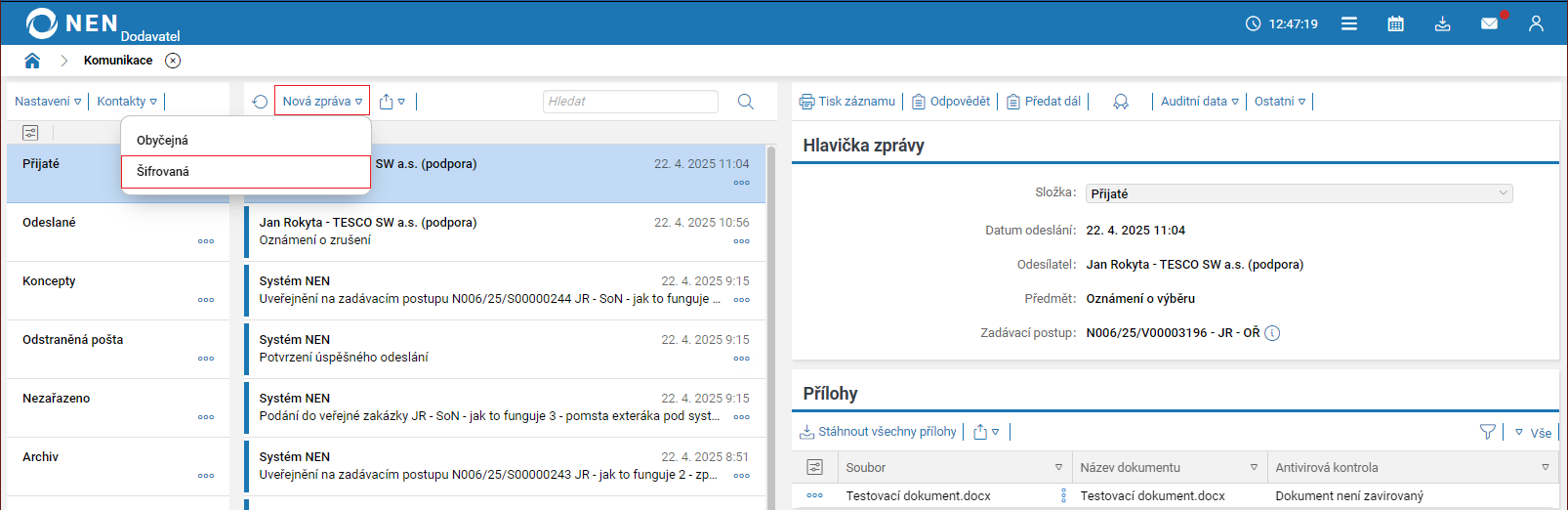This screenshot has width=1568, height=510.
Task: Open message about S00000244 publication
Action: pyautogui.click(x=504, y=291)
